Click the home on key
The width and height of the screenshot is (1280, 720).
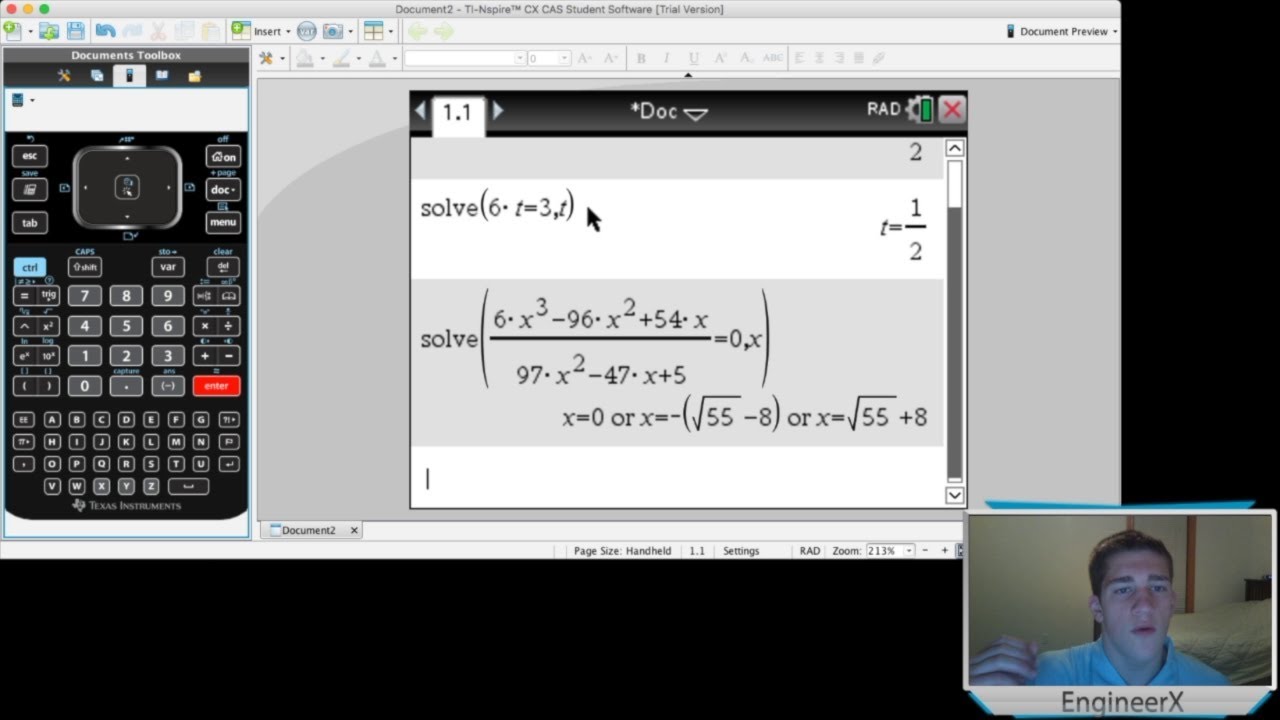pos(223,156)
